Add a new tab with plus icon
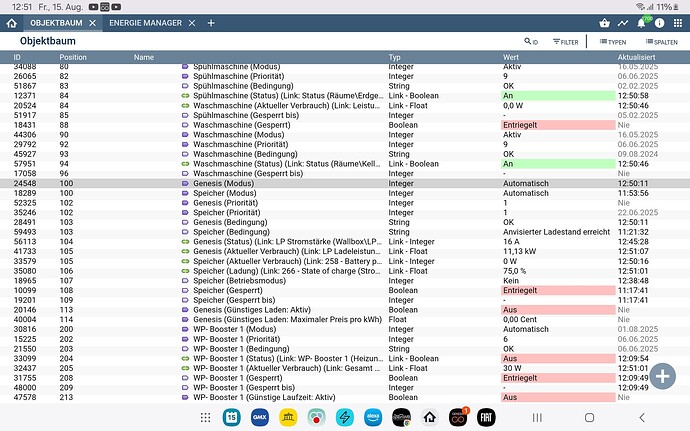The width and height of the screenshot is (690, 431). tap(211, 23)
